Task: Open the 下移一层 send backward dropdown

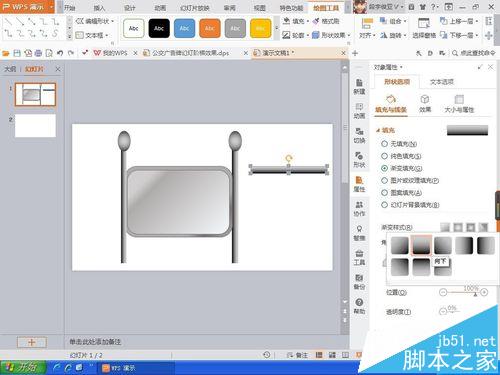Action: 459,35
